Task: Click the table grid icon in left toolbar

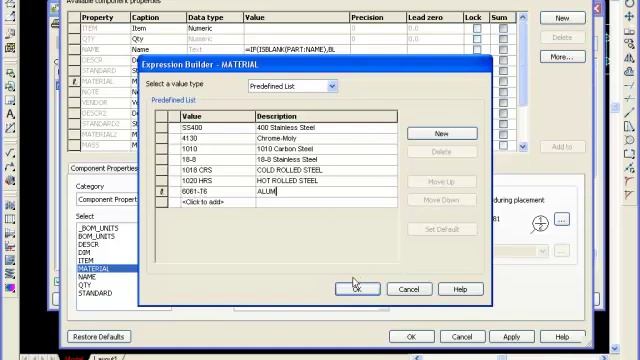Action: 10,219
